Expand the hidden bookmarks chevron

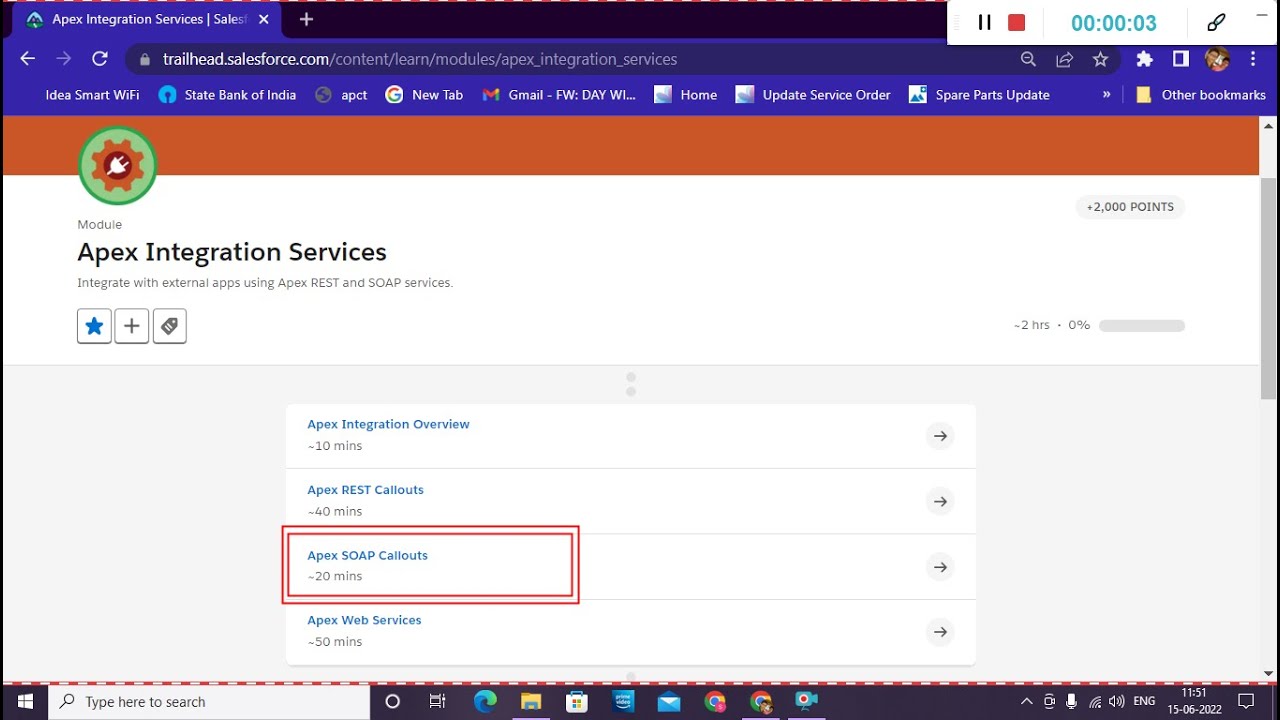pyautogui.click(x=1106, y=95)
